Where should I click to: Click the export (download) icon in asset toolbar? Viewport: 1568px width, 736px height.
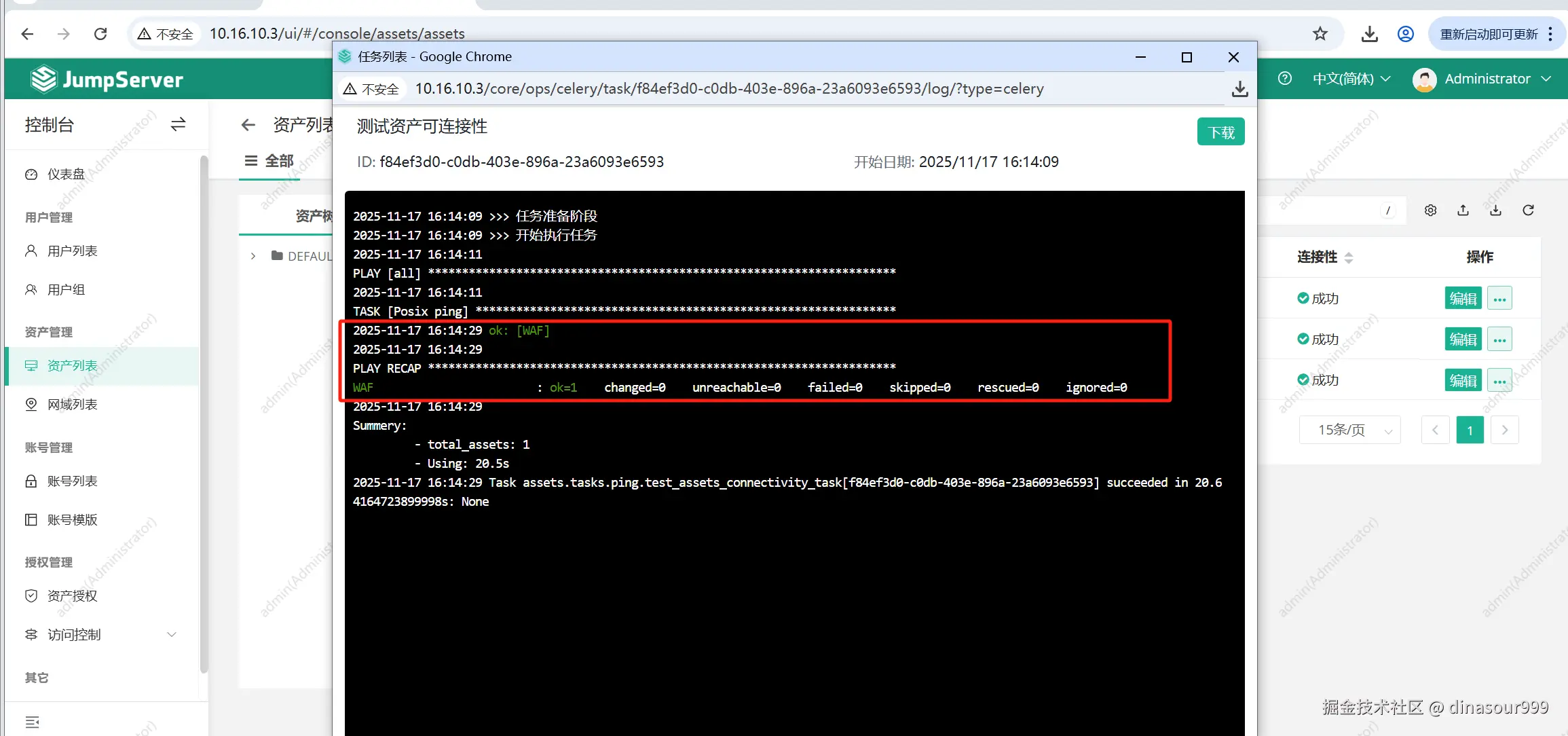pyautogui.click(x=1495, y=210)
